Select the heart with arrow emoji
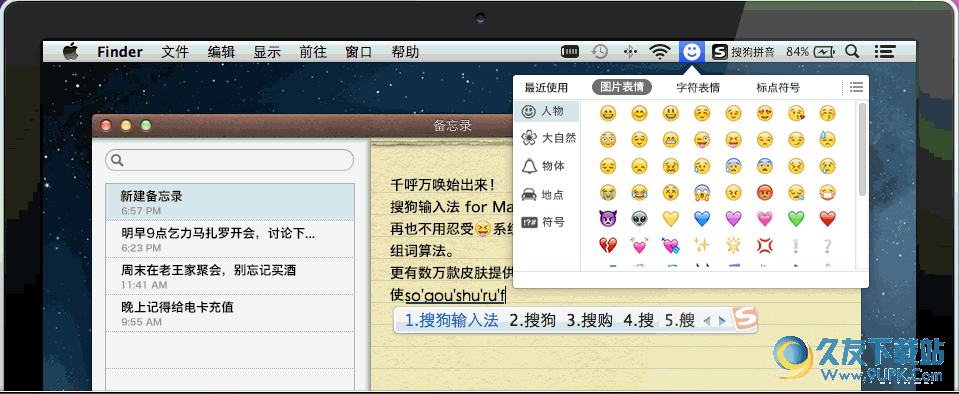Screen dimensions: 959x394 coord(671,245)
